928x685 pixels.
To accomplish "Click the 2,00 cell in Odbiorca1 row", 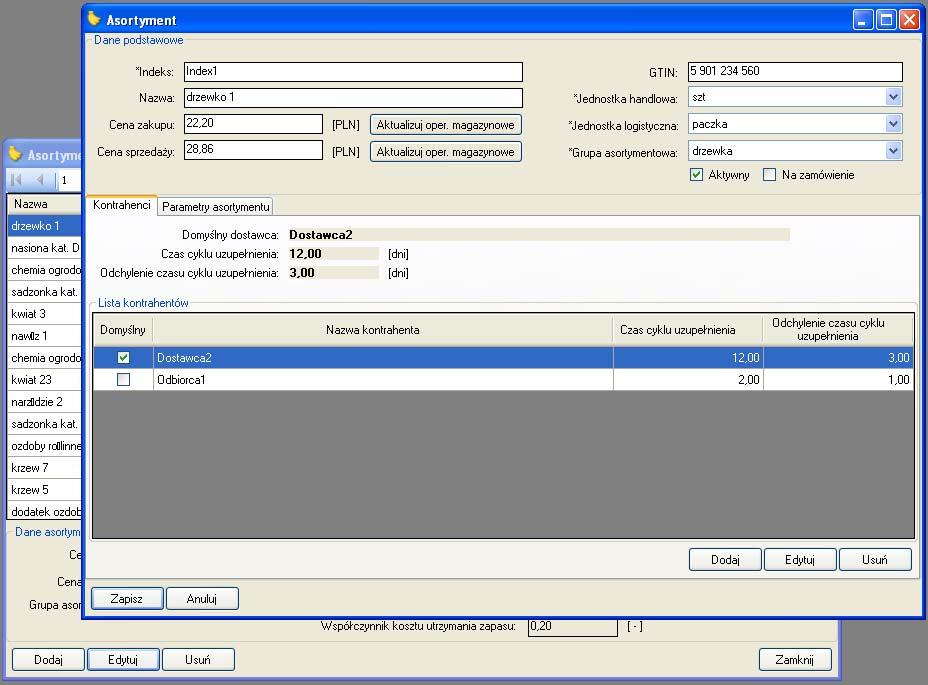I will coord(688,380).
